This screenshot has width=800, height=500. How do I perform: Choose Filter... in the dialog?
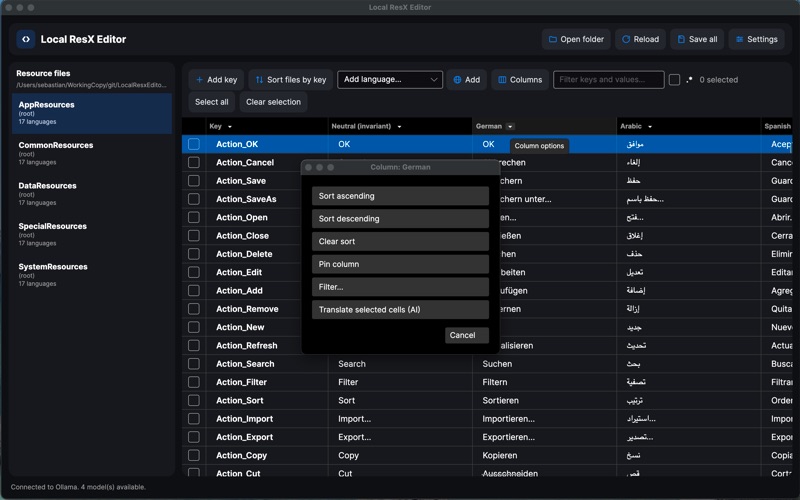401,287
